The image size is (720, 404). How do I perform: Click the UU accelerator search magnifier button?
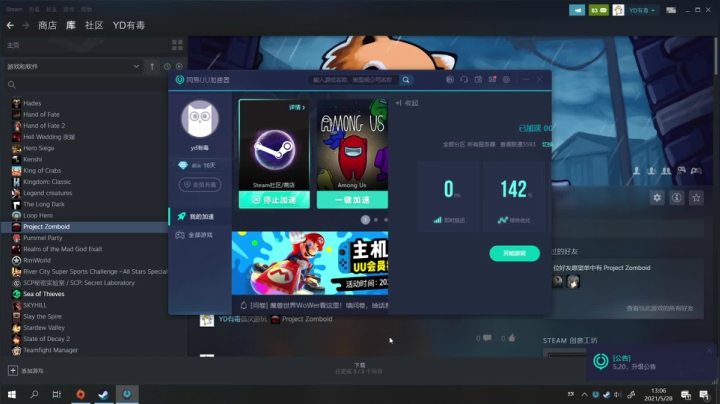(x=406, y=80)
